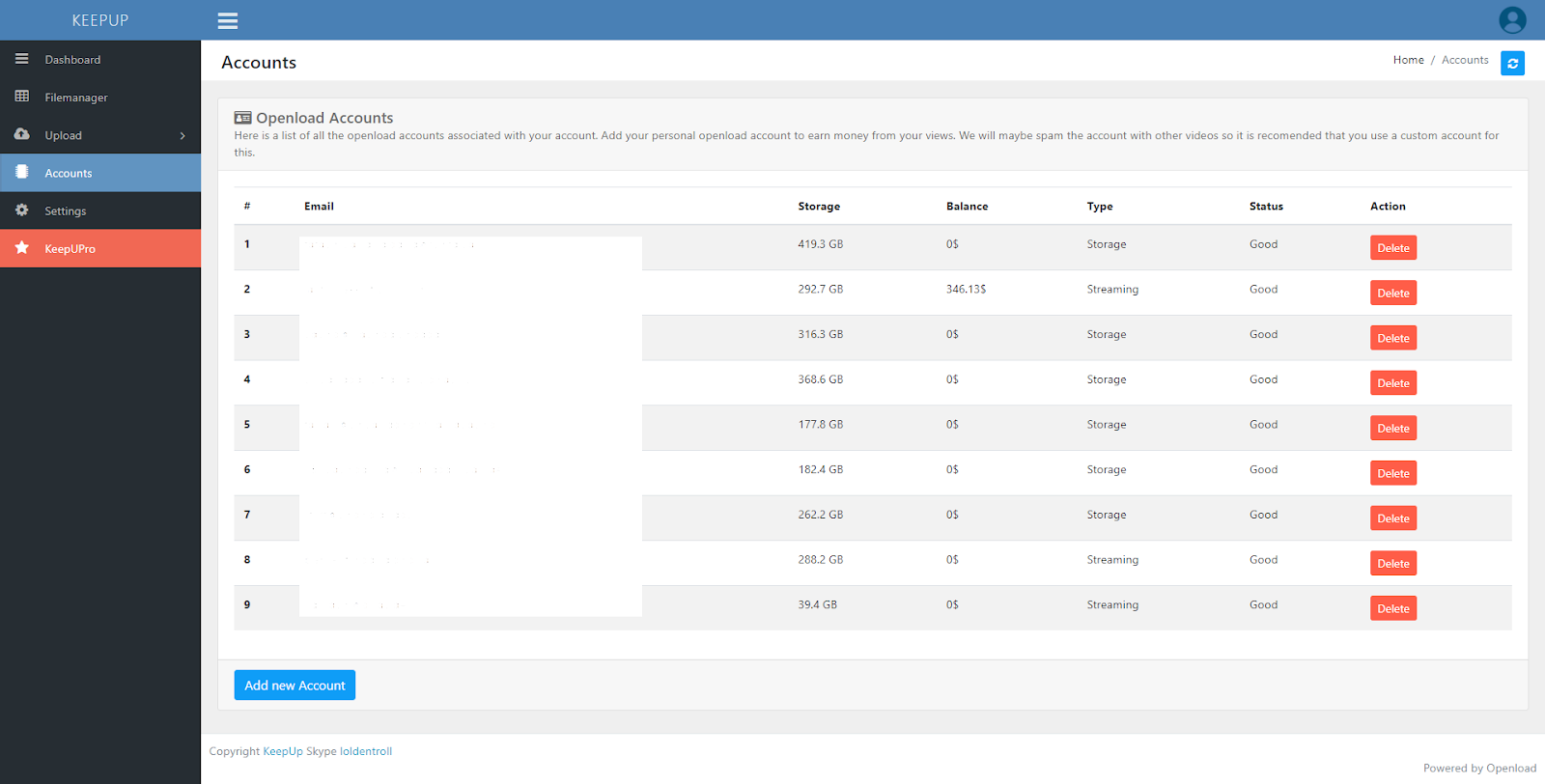The image size is (1545, 784).
Task: Open the Accounts sidebar item
Action: pyautogui.click(x=69, y=174)
